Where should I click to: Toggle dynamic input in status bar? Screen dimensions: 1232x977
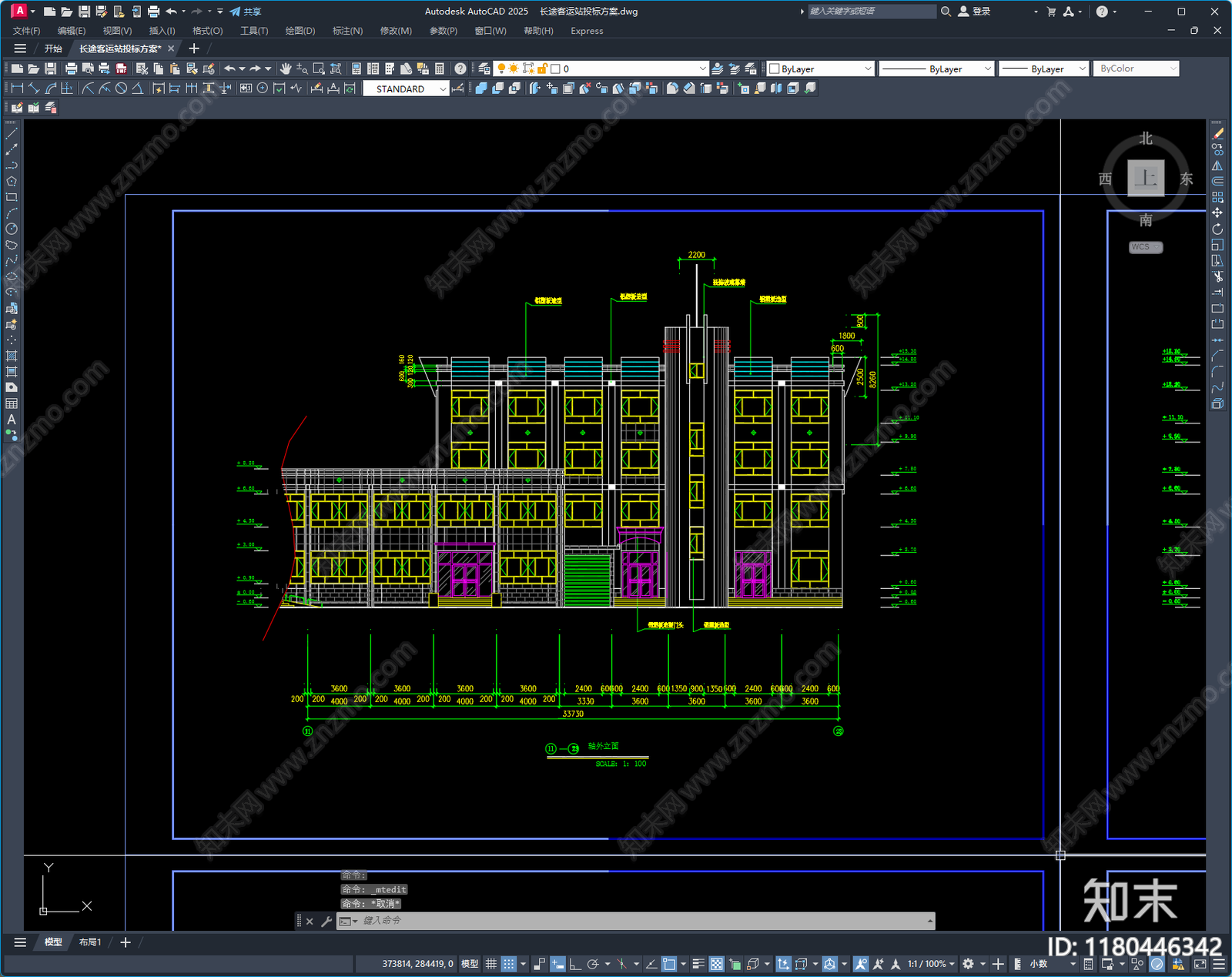click(x=557, y=964)
